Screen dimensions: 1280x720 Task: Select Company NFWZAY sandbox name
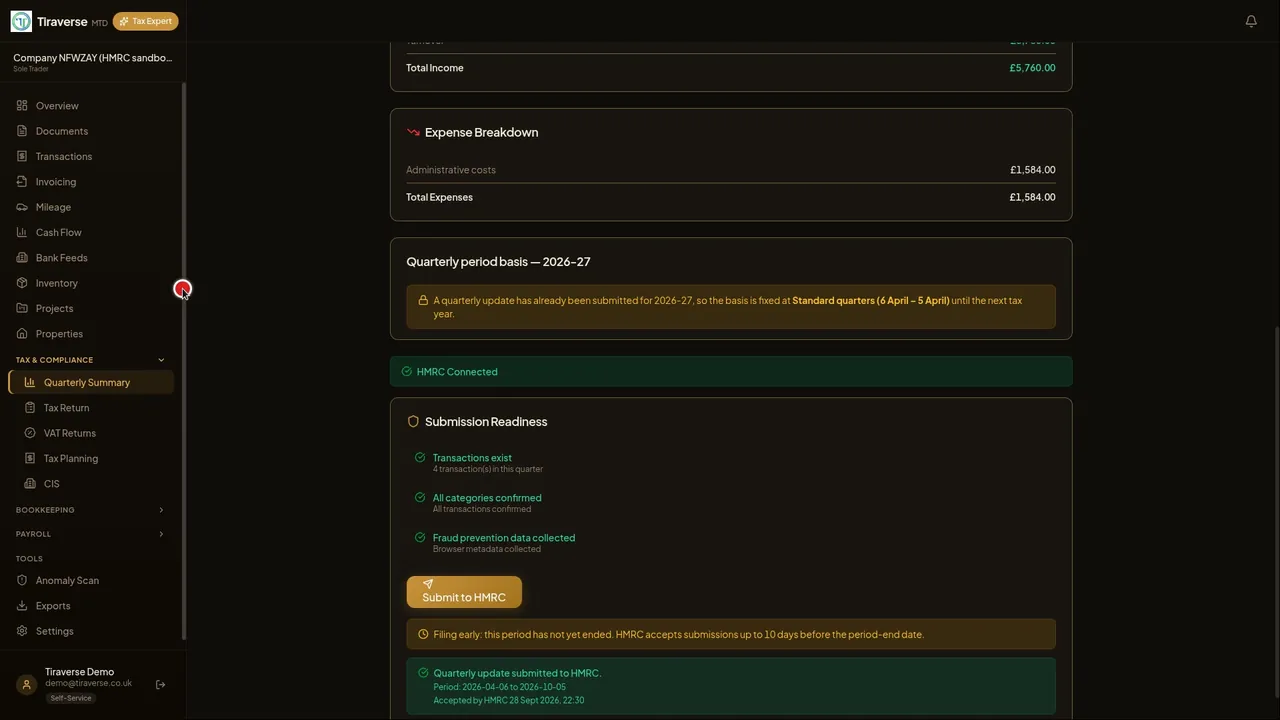pos(93,58)
